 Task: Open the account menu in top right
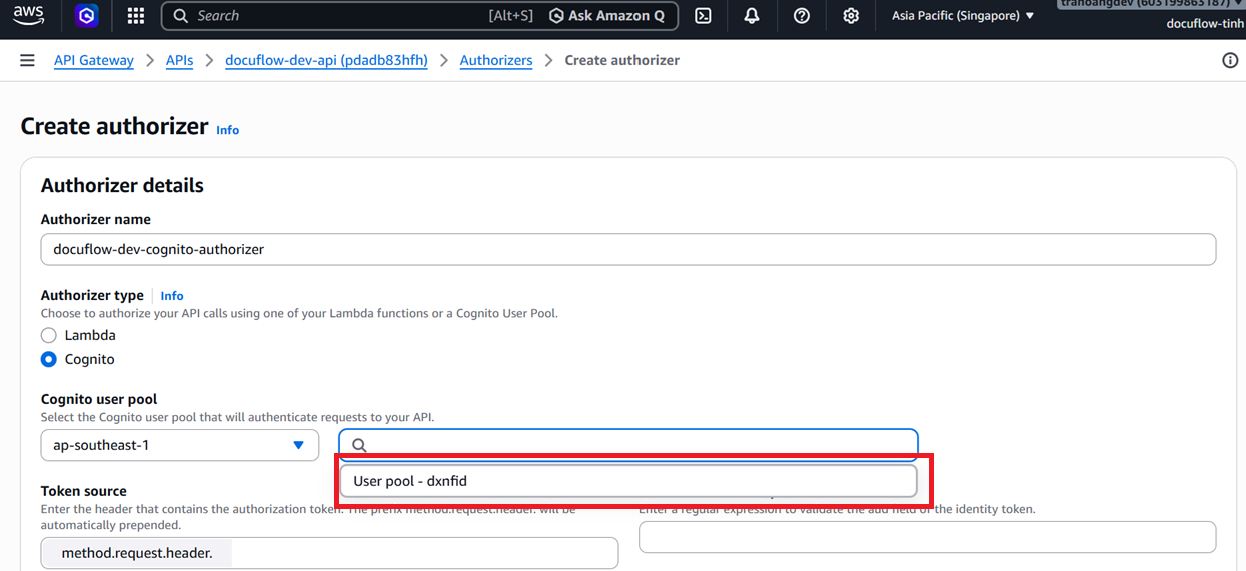pyautogui.click(x=1152, y=4)
